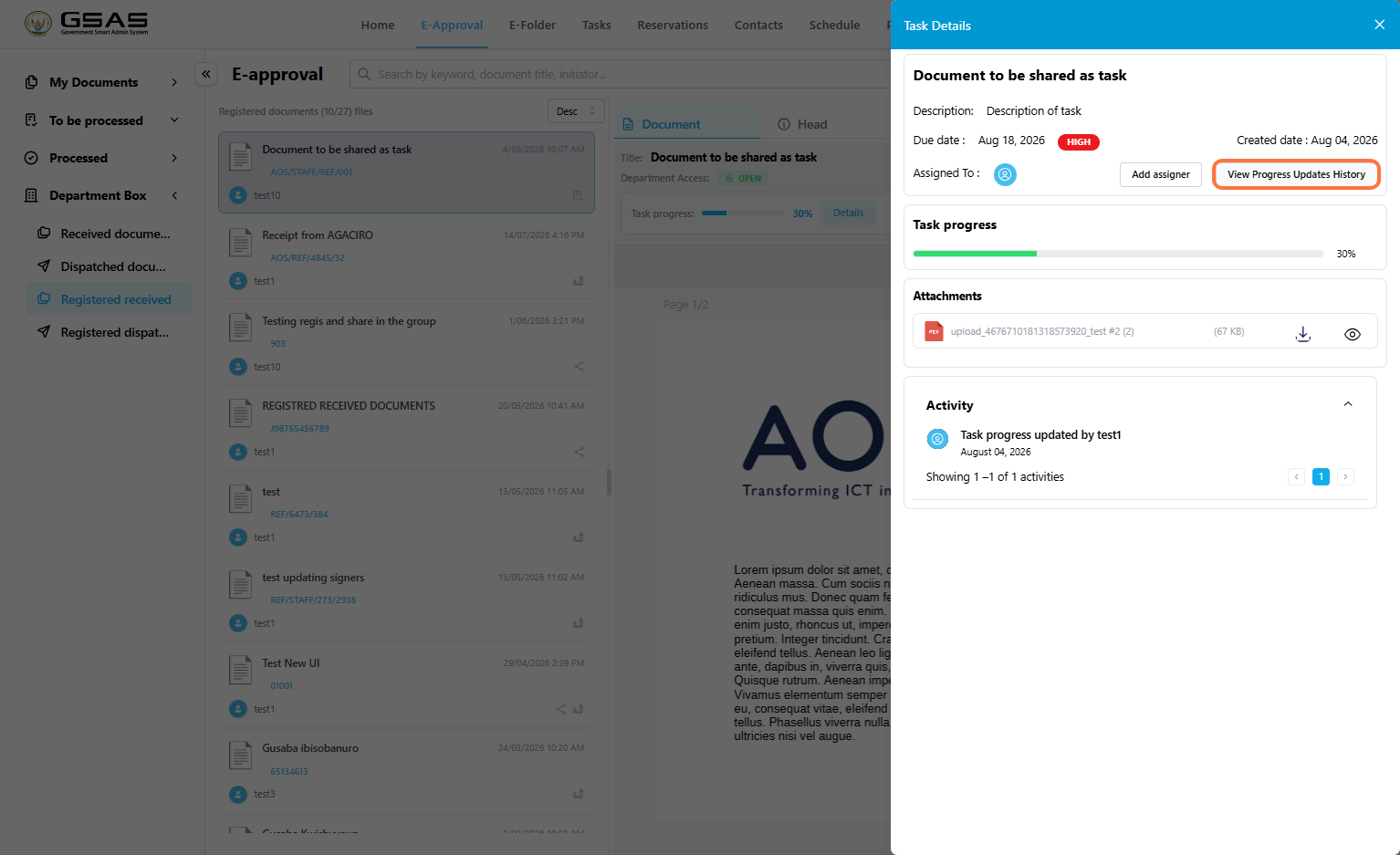Open Received documents item
Screen dimensions: 1400x855
pos(108,234)
